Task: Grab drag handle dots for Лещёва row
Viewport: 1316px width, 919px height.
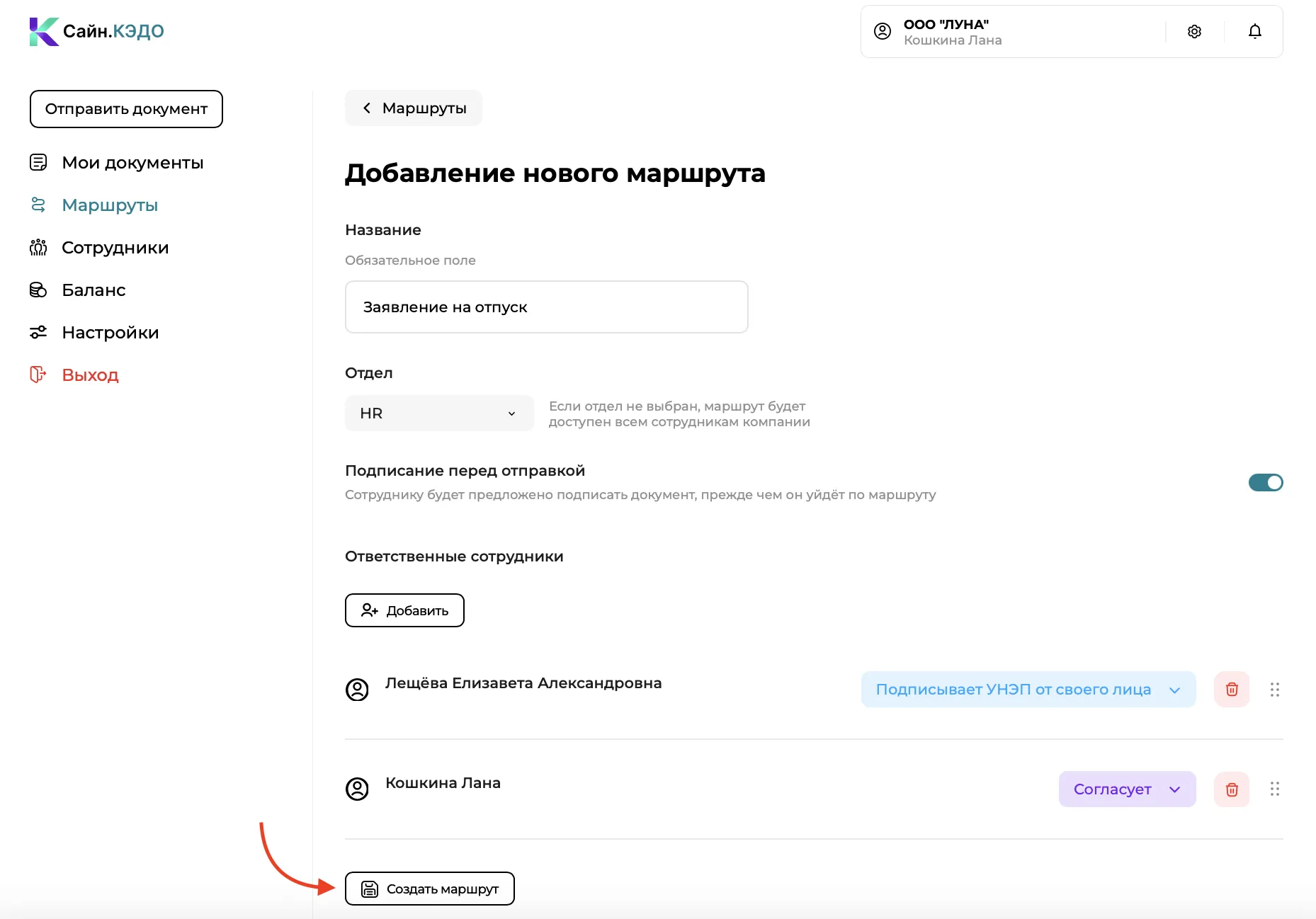Action: (x=1274, y=689)
